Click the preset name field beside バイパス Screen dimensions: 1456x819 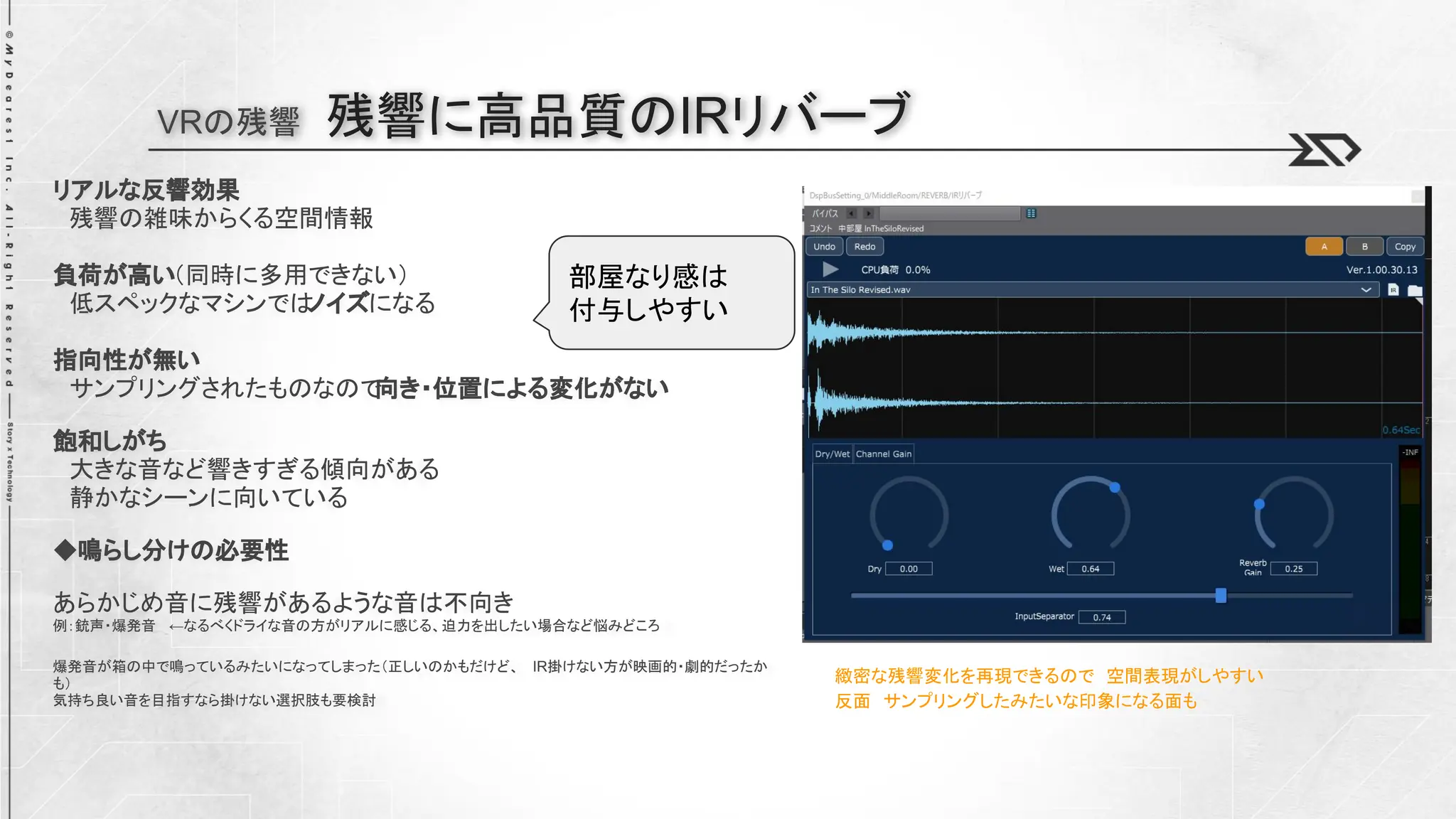tap(951, 213)
